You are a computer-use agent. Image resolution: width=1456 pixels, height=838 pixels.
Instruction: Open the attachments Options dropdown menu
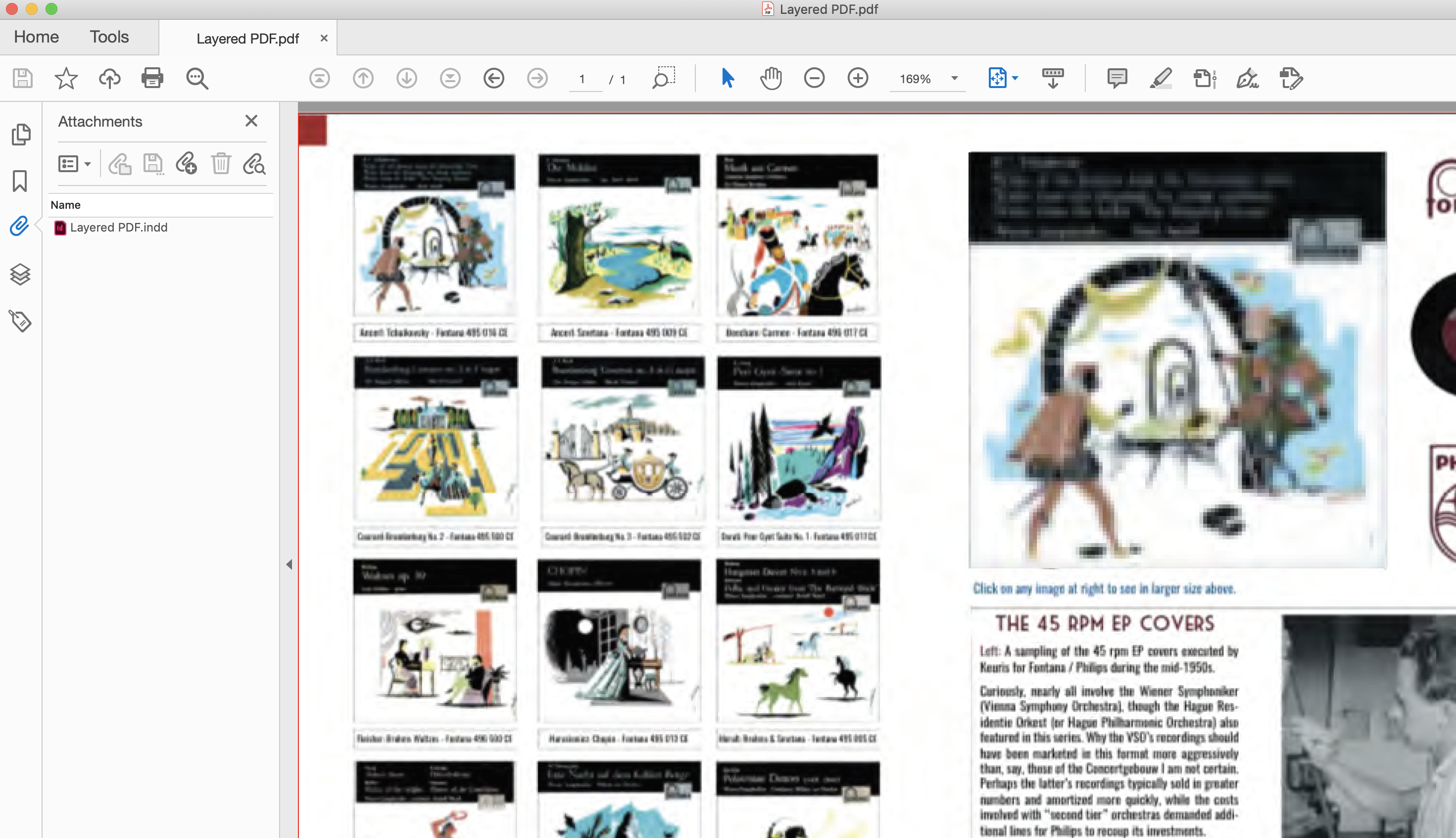74,164
